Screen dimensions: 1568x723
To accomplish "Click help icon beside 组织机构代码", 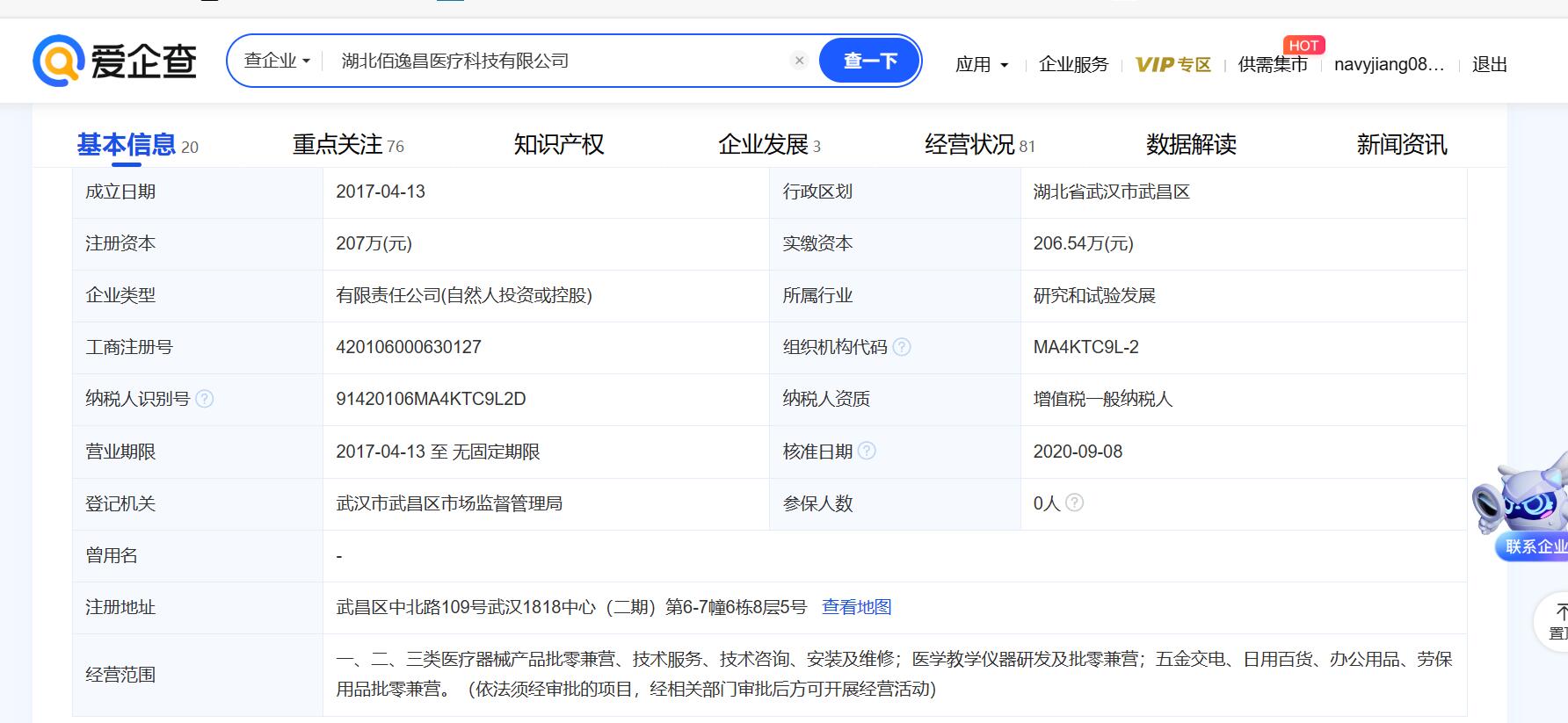I will click(x=902, y=347).
